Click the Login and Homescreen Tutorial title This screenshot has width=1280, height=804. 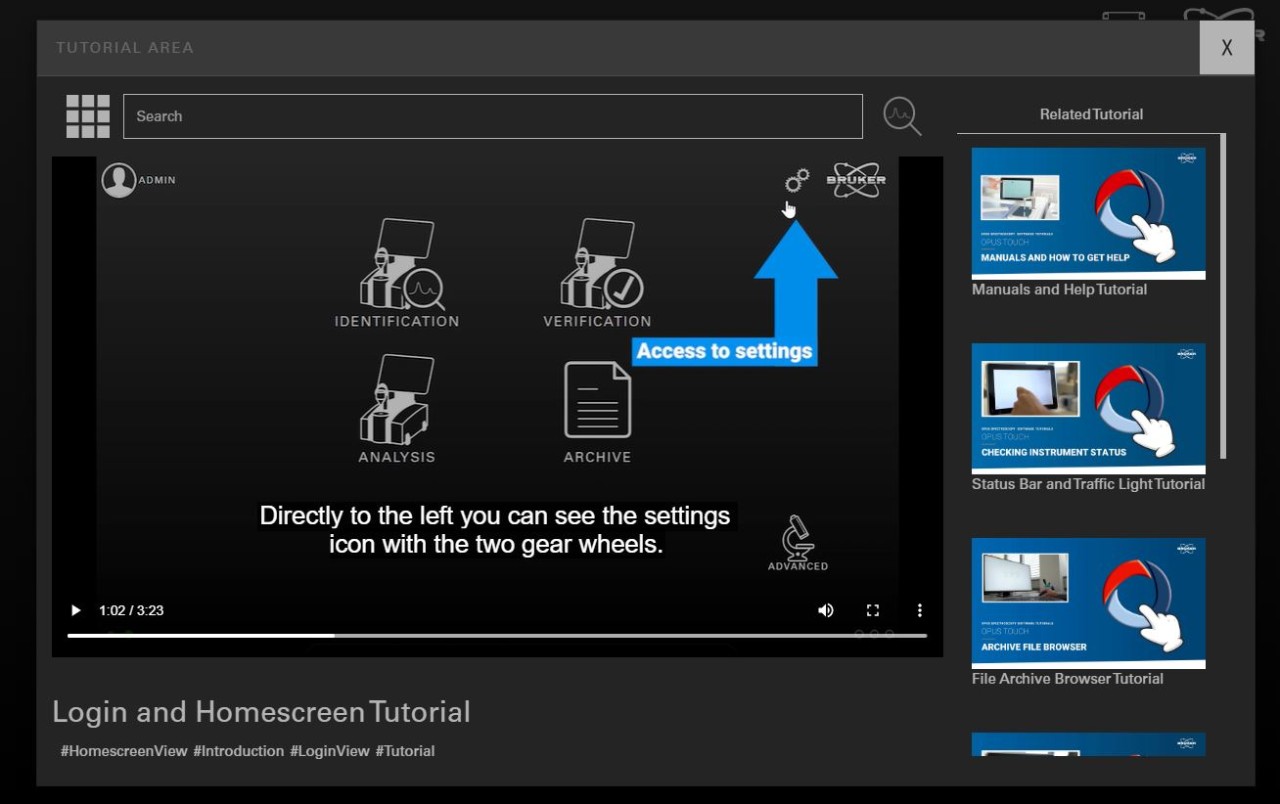261,712
